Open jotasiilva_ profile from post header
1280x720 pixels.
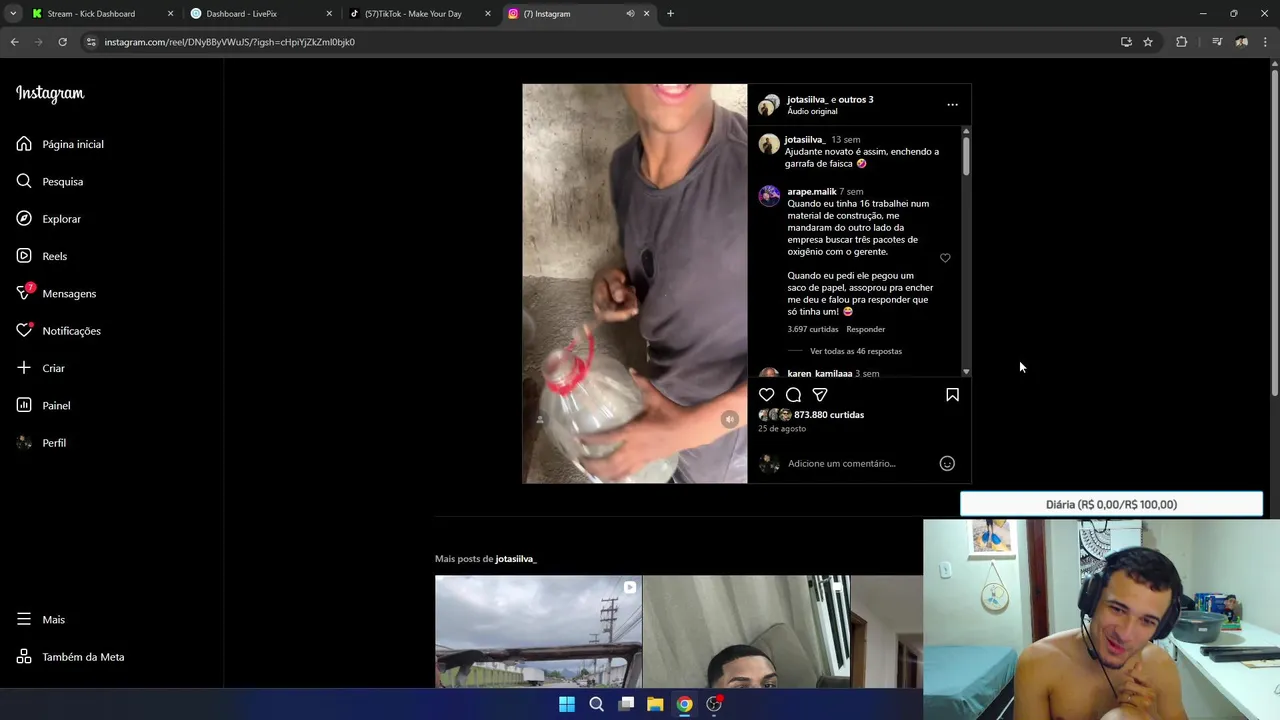click(x=807, y=99)
